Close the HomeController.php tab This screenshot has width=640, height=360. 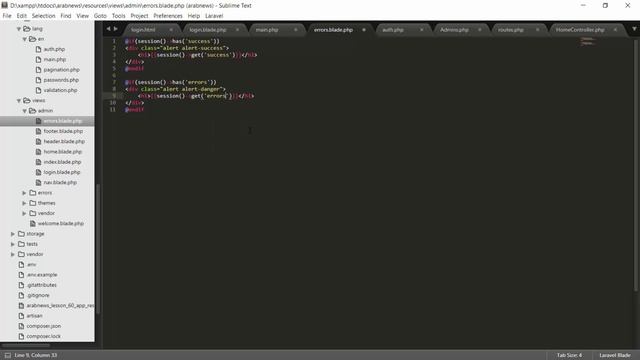[x=615, y=30]
